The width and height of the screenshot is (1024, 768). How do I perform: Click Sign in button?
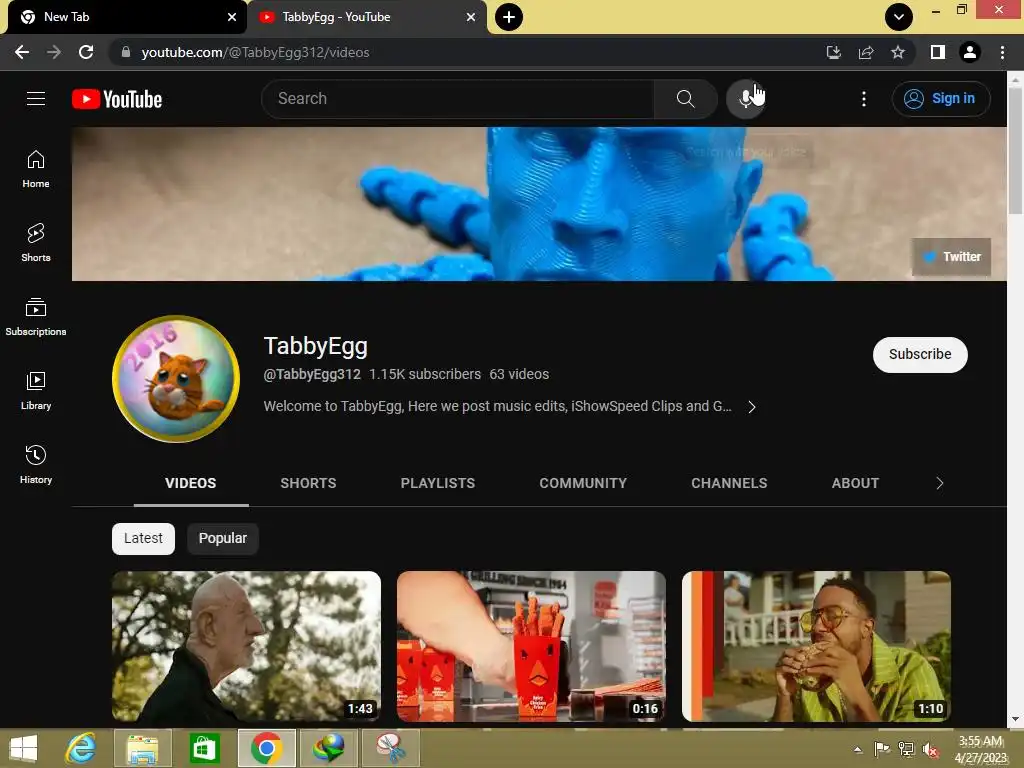(x=941, y=99)
